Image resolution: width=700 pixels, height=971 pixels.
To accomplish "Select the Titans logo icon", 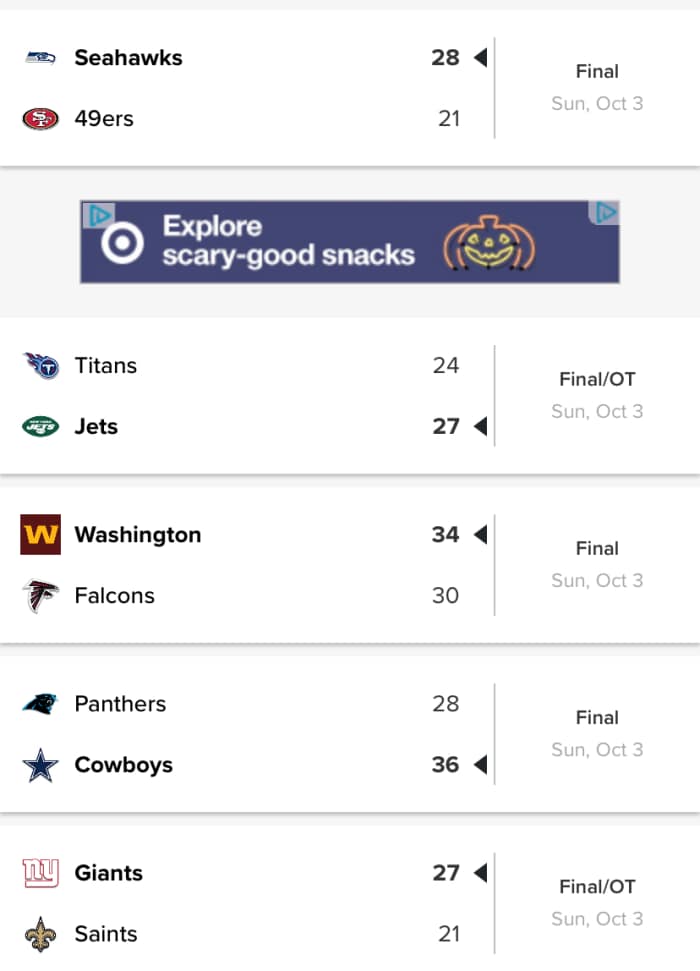I will coord(40,366).
